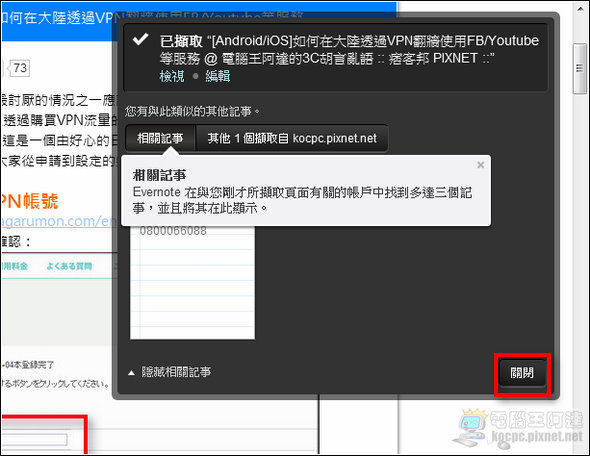Switch to 其他 1 個擷取自 kocpc.pixnet.net tab
Screen dimensions: 590x456
[x=292, y=138]
